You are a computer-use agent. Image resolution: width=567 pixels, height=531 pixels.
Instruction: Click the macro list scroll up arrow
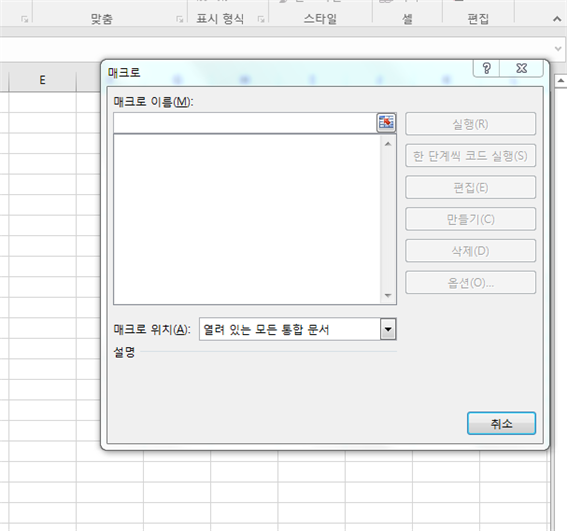(388, 144)
